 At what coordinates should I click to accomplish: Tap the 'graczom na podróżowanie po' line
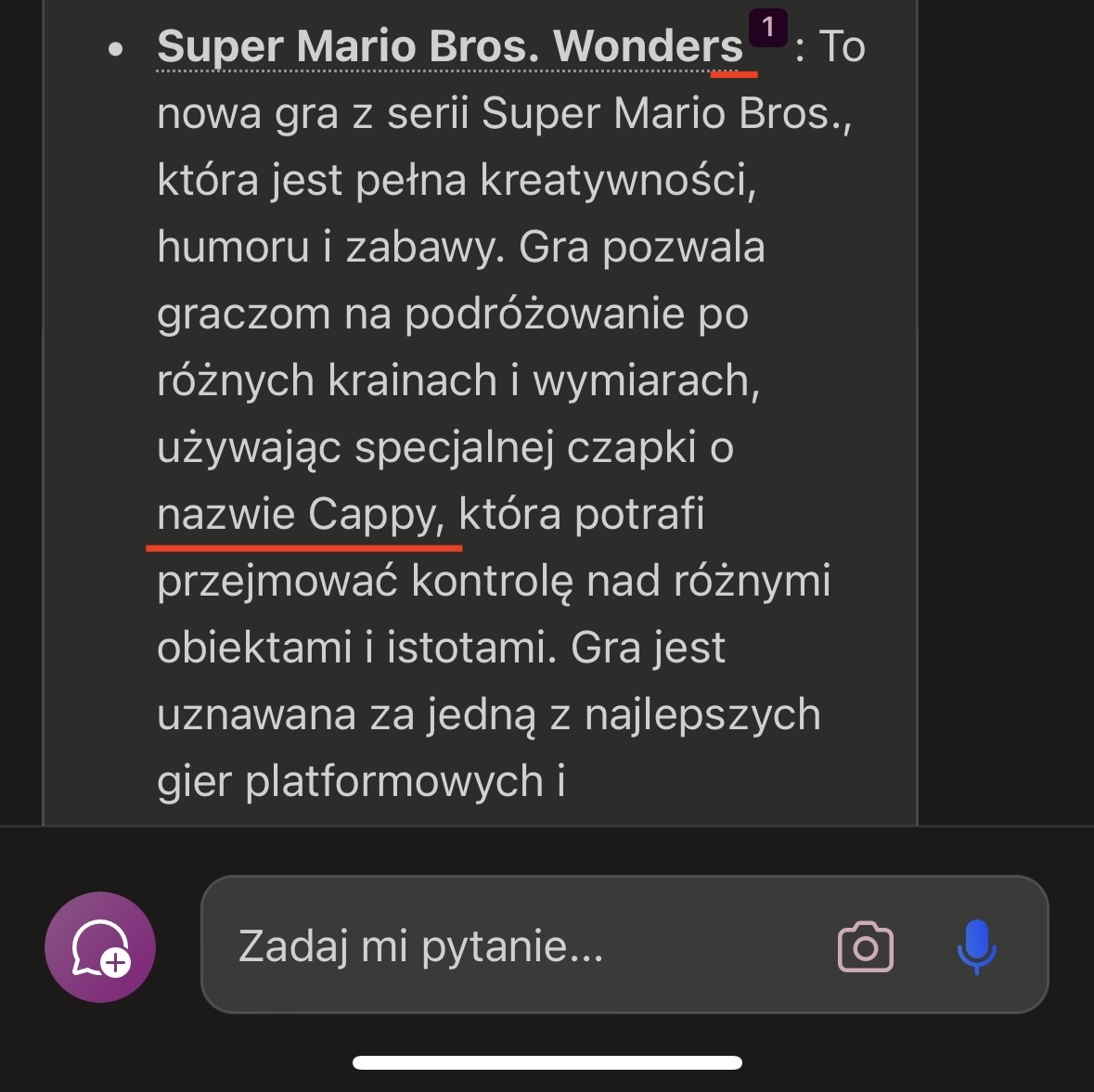(453, 314)
